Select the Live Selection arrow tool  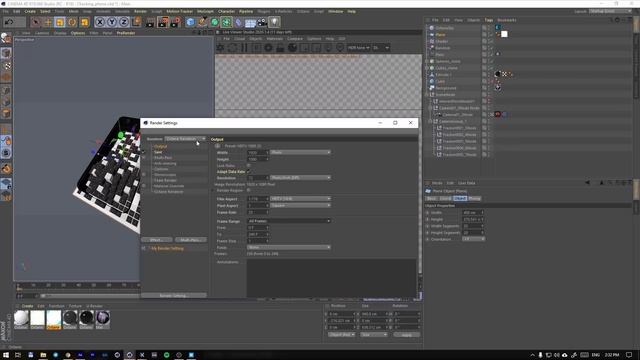[36, 22]
